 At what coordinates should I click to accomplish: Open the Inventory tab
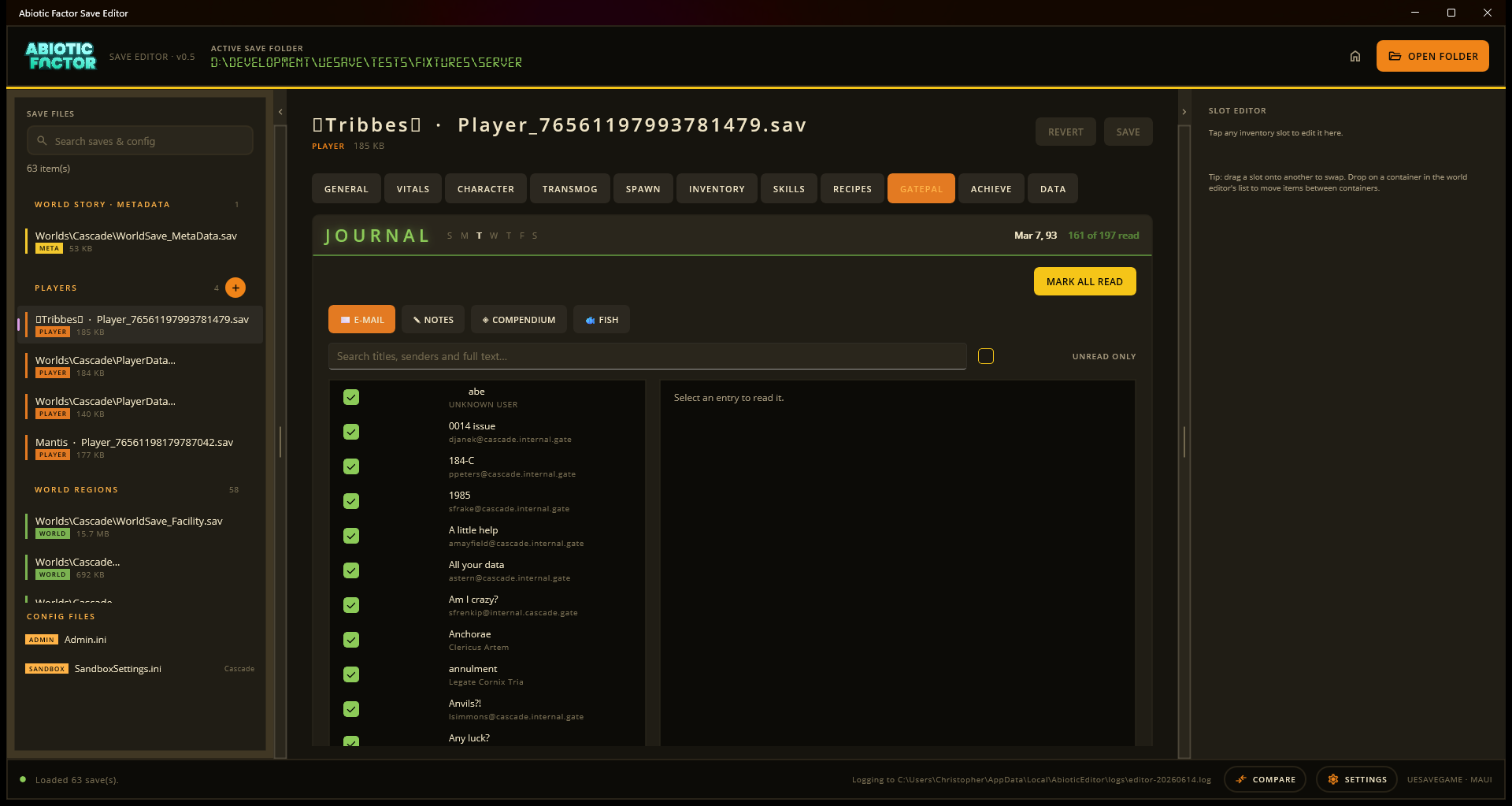[717, 188]
